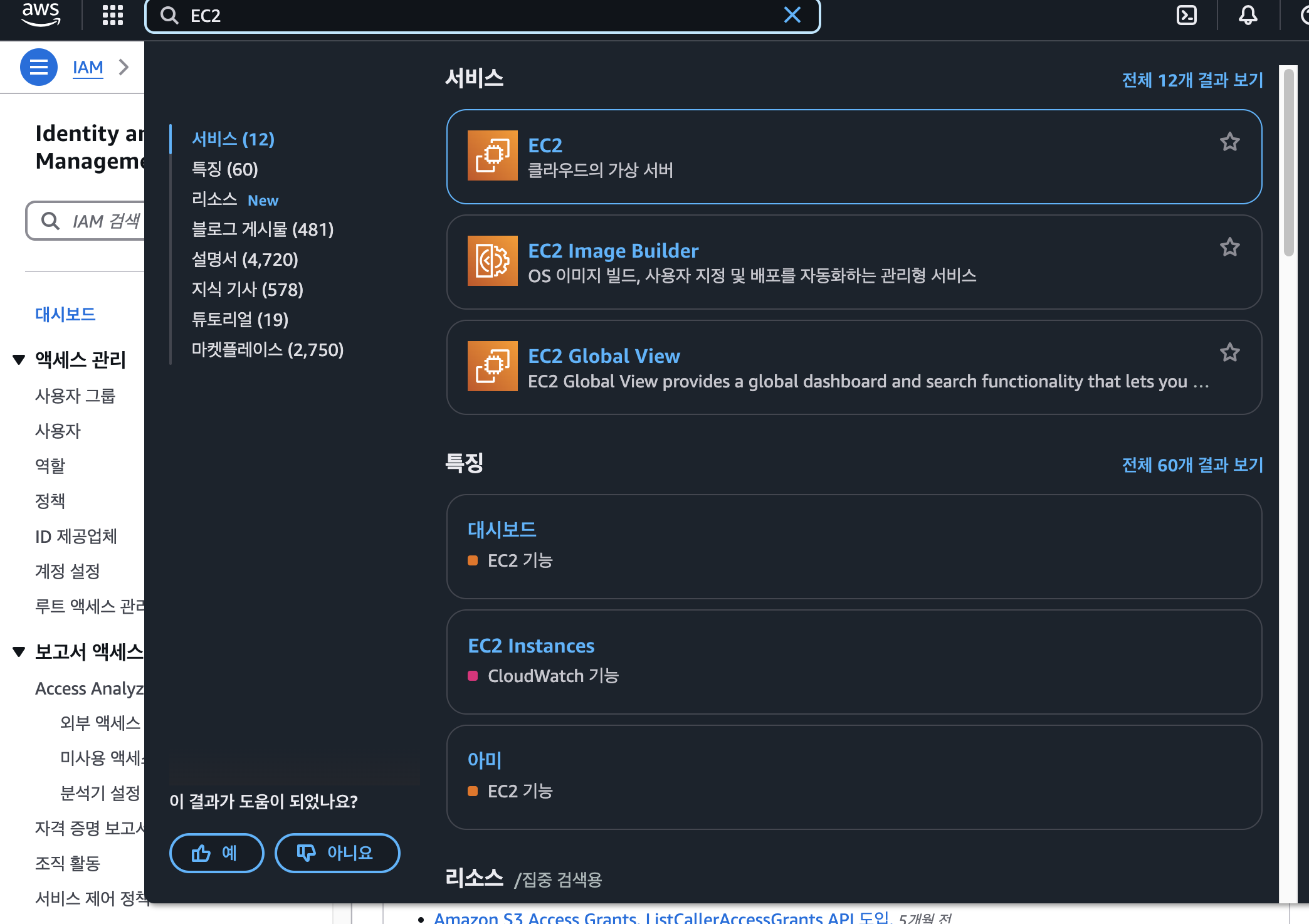Click 전체 12개 결과 보기 link
Viewport: 1309px width, 924px height.
(x=1192, y=80)
